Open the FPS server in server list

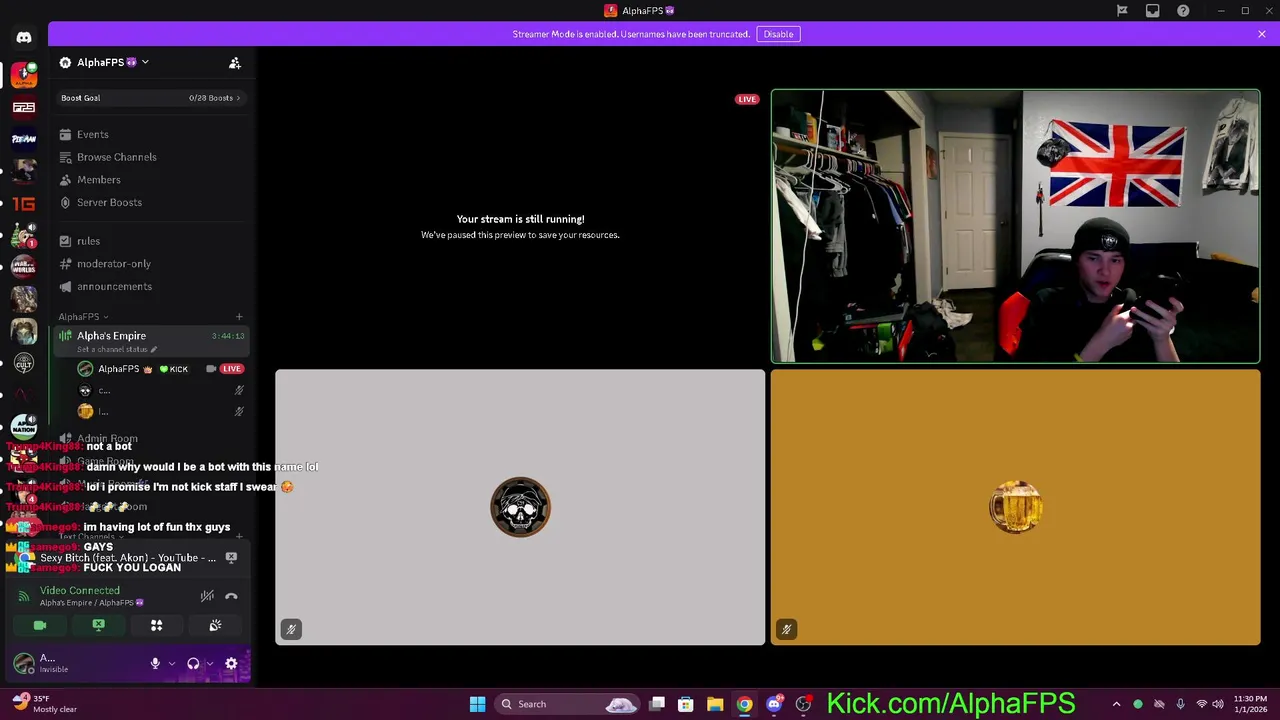(x=24, y=107)
